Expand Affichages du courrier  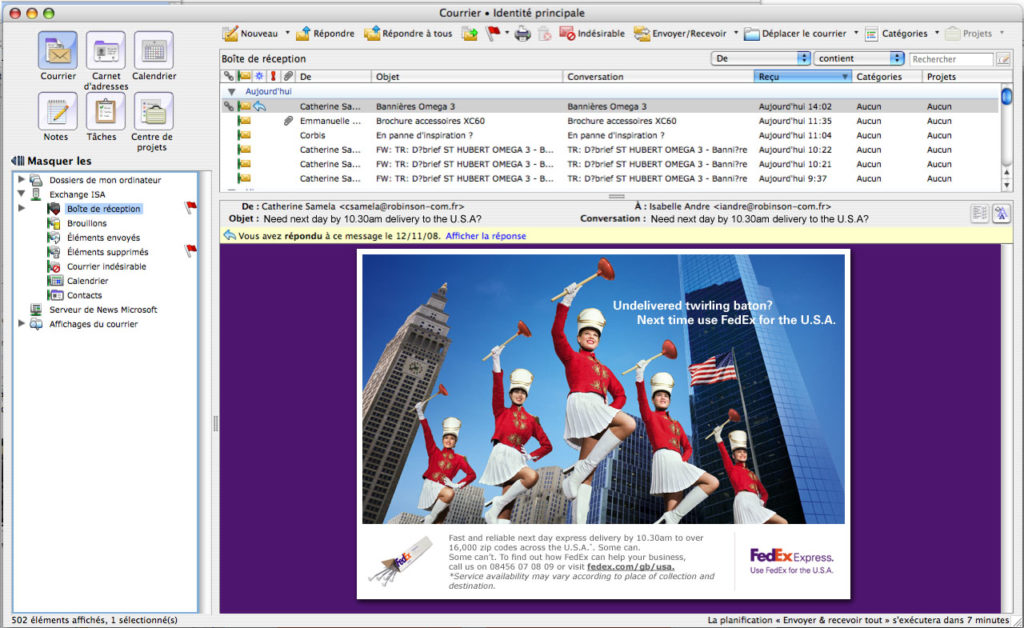(22, 323)
